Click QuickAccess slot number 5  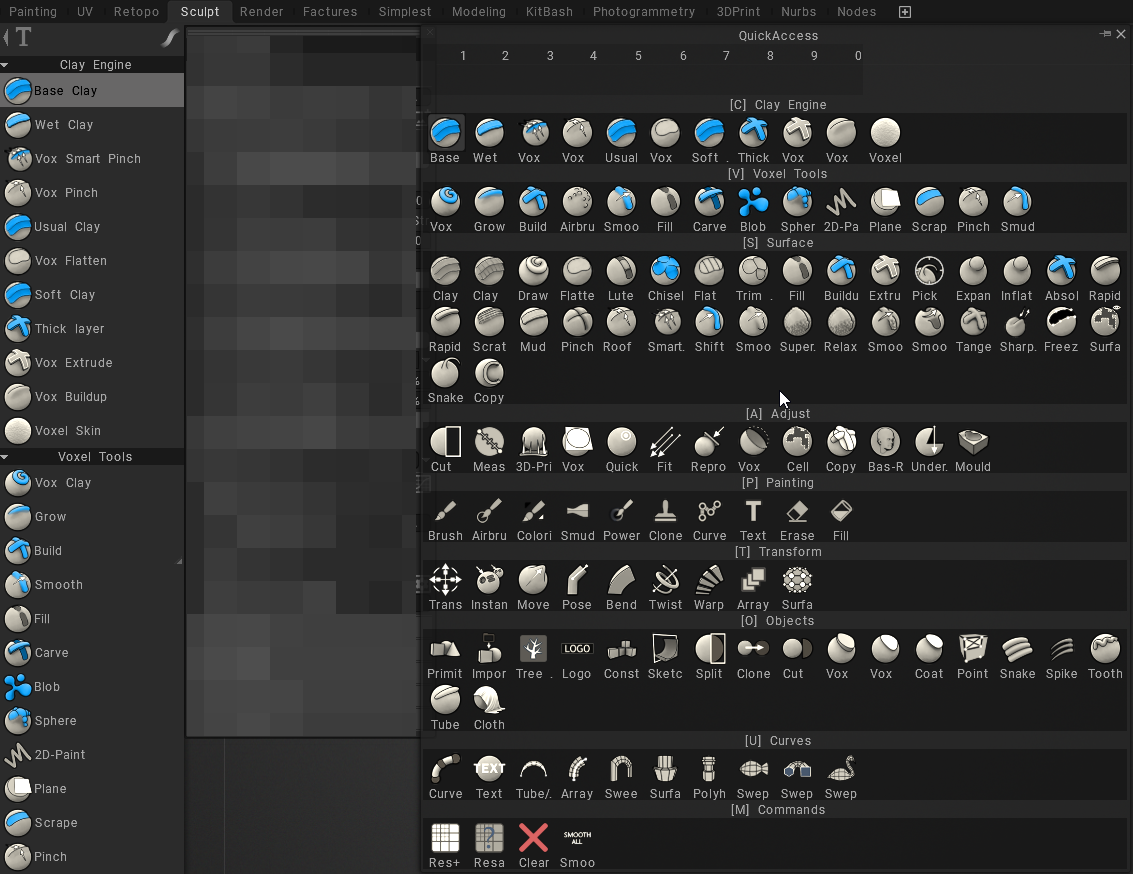point(638,56)
